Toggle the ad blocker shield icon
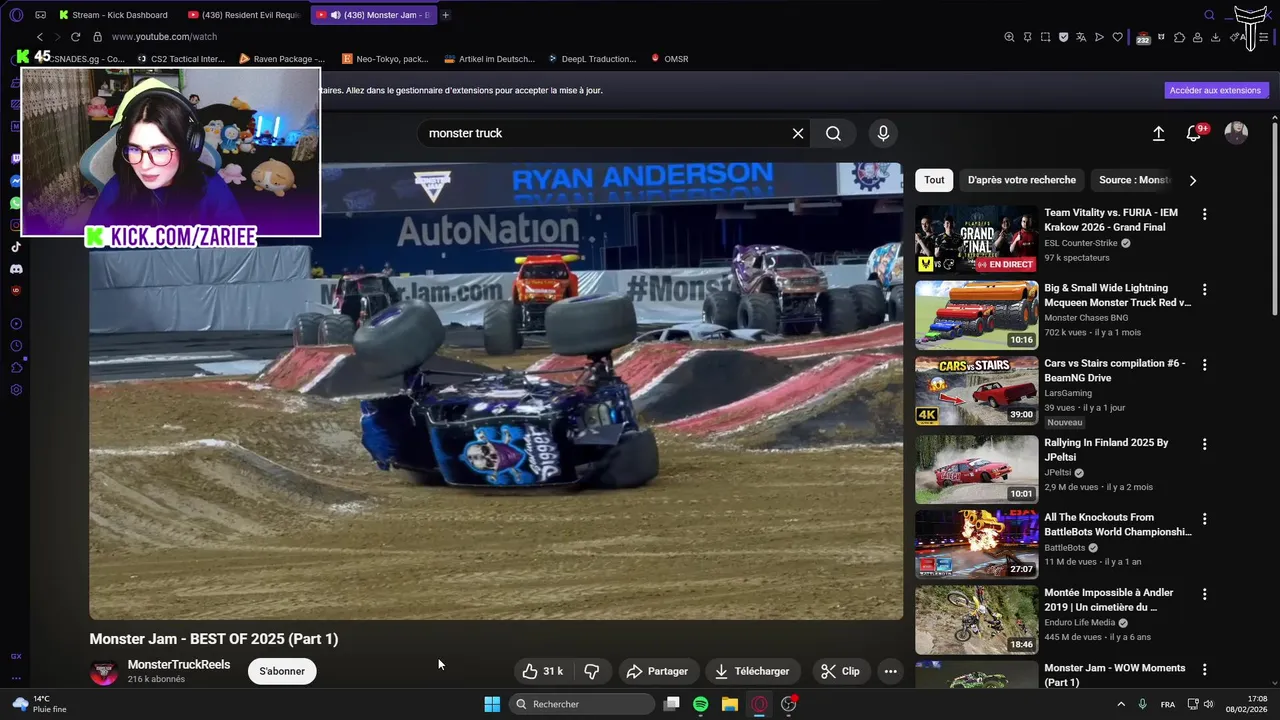 [x=1063, y=37]
